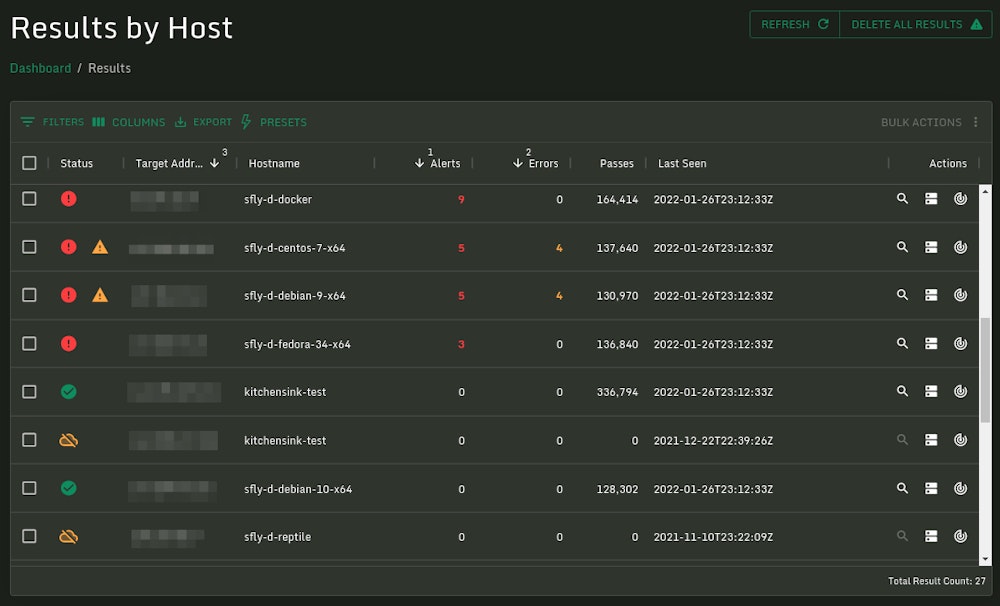Click the magnifier icon for sfly-d-docker
Screen dimensions: 1000x606
tap(902, 199)
